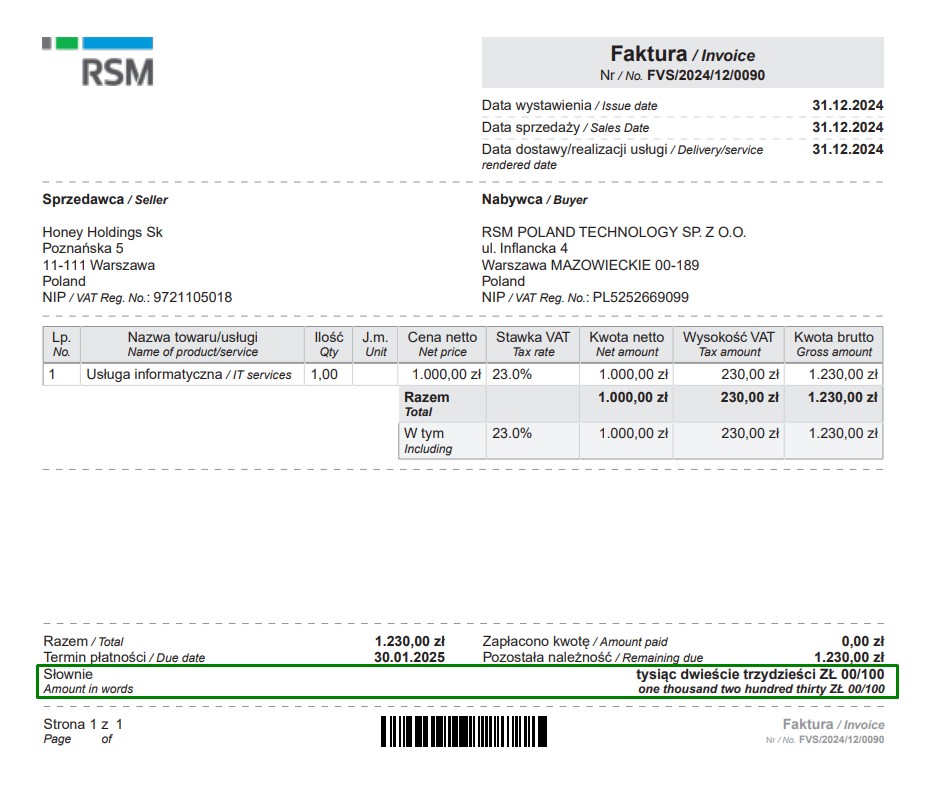Click the Strona 1 z 1 page indicator
The width and height of the screenshot is (941, 800).
point(83,724)
